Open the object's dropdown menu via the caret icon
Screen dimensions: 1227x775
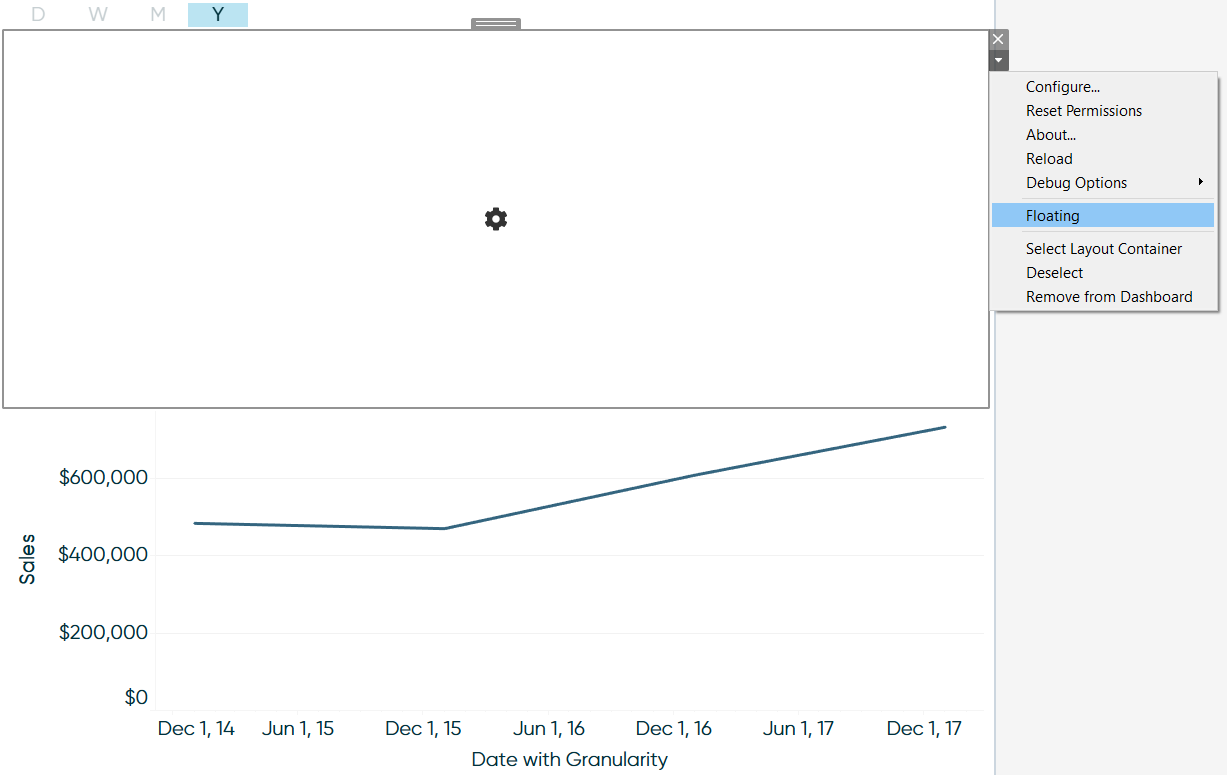(x=997, y=60)
